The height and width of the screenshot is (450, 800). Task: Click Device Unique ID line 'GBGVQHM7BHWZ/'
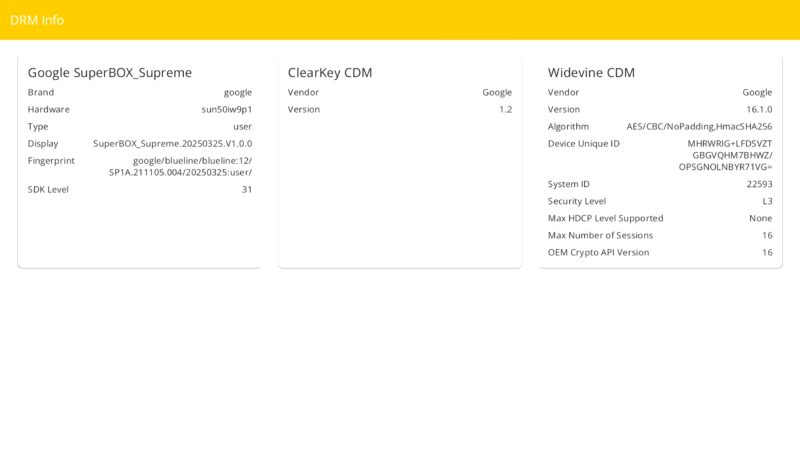pyautogui.click(x=732, y=155)
